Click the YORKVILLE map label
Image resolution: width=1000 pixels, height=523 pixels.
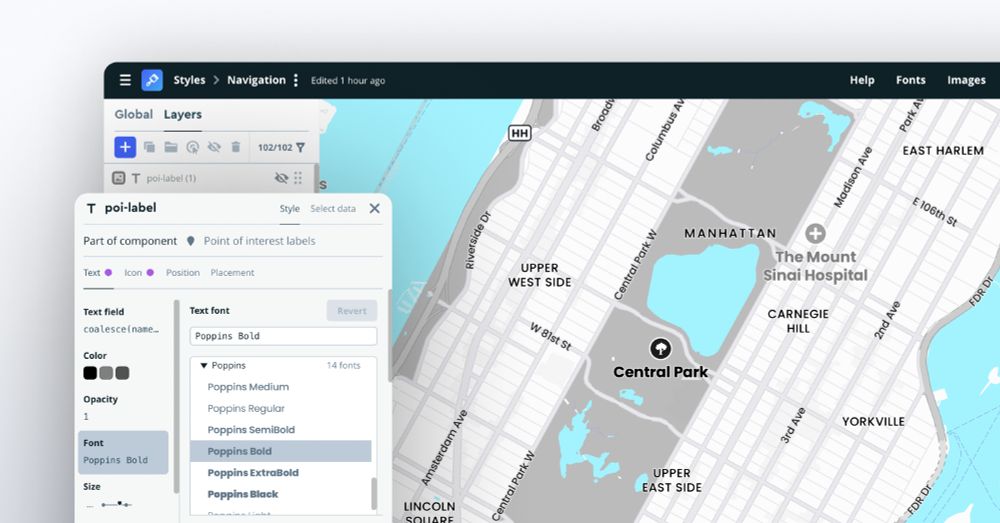(x=873, y=422)
